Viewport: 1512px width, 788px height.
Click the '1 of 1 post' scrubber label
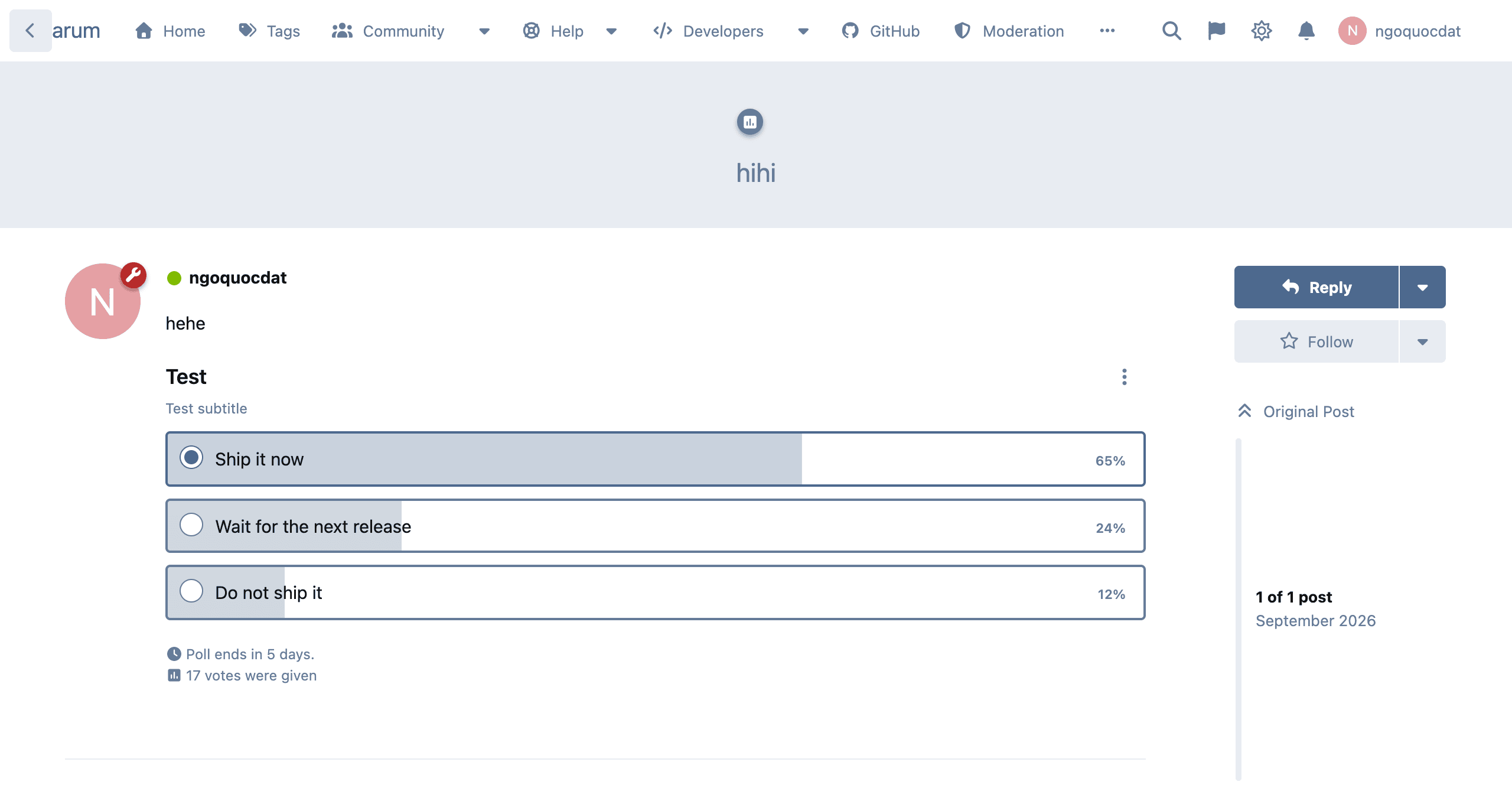tap(1293, 597)
